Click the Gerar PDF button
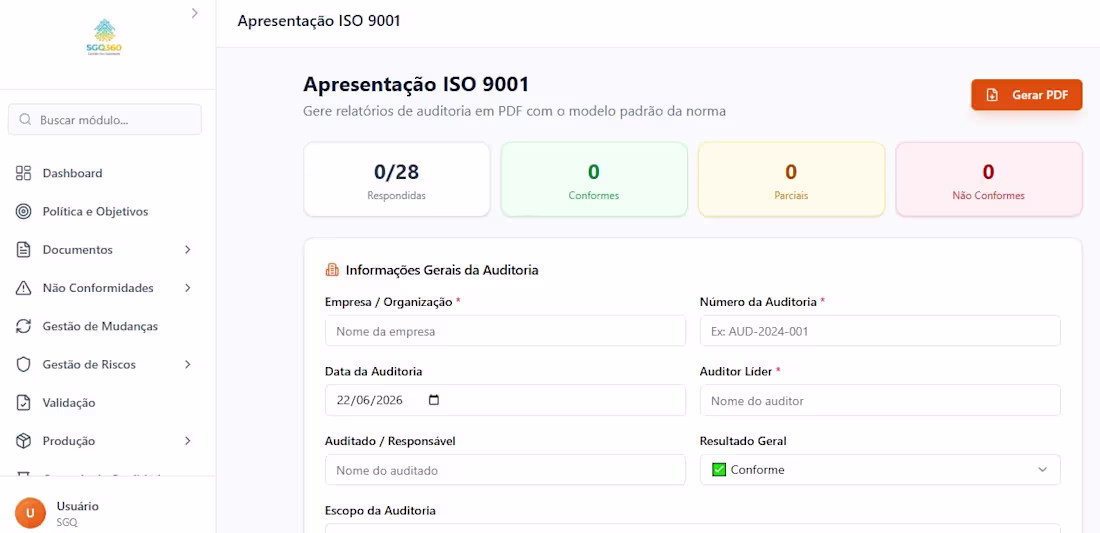The width and height of the screenshot is (1100, 533). pyautogui.click(x=1026, y=95)
